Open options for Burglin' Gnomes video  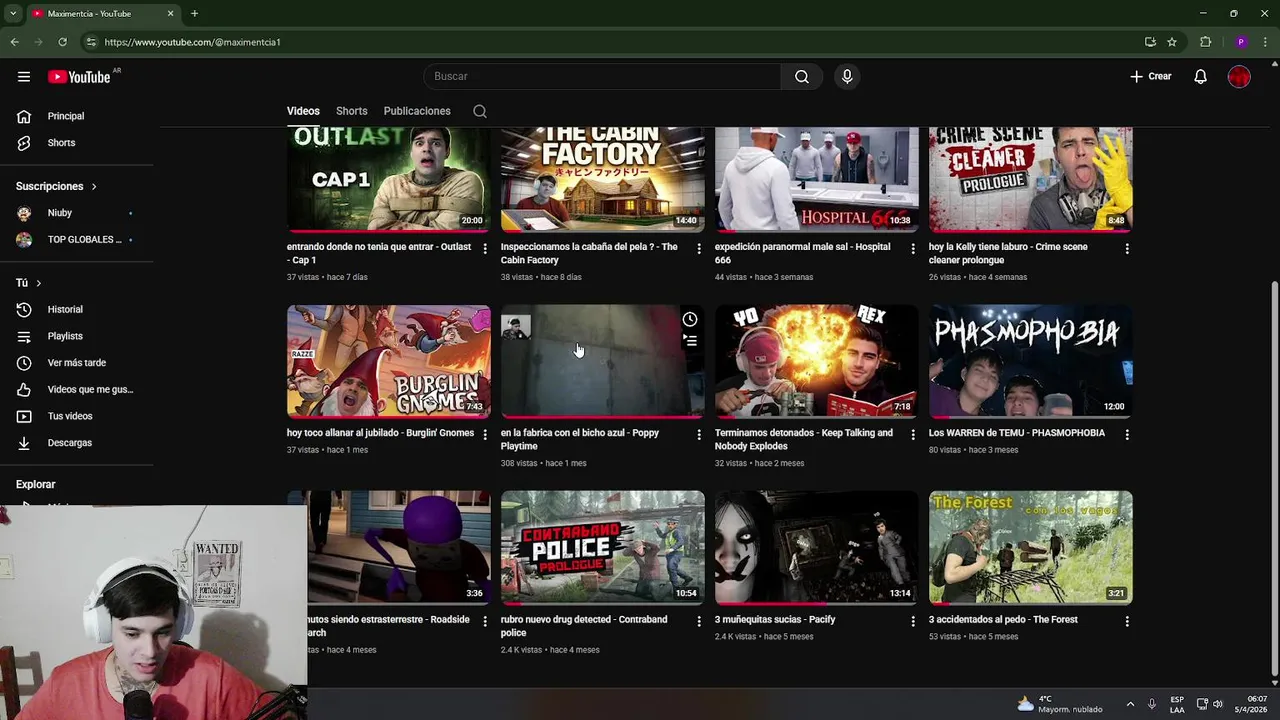(x=485, y=434)
